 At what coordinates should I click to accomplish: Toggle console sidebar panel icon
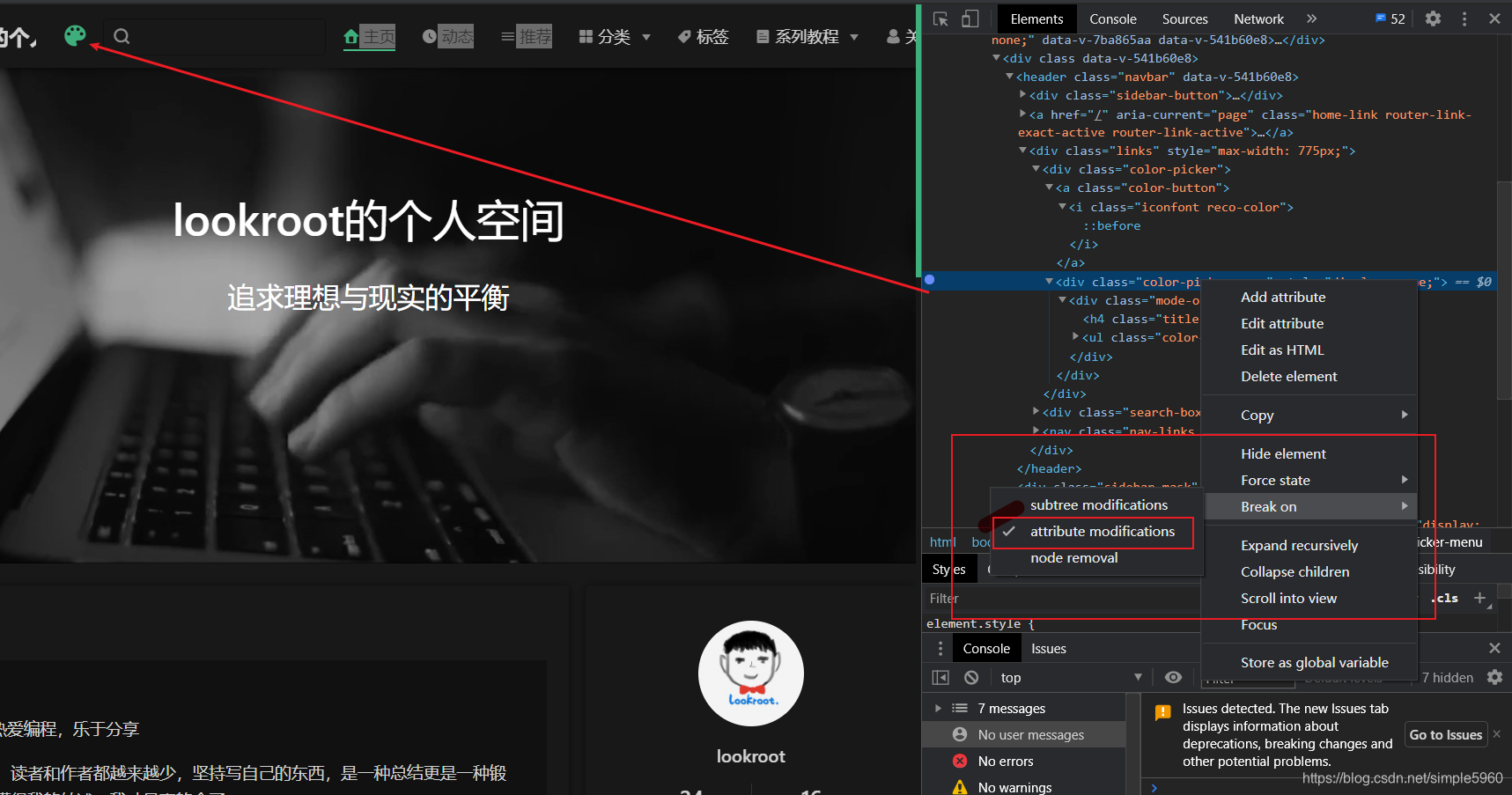(940, 678)
